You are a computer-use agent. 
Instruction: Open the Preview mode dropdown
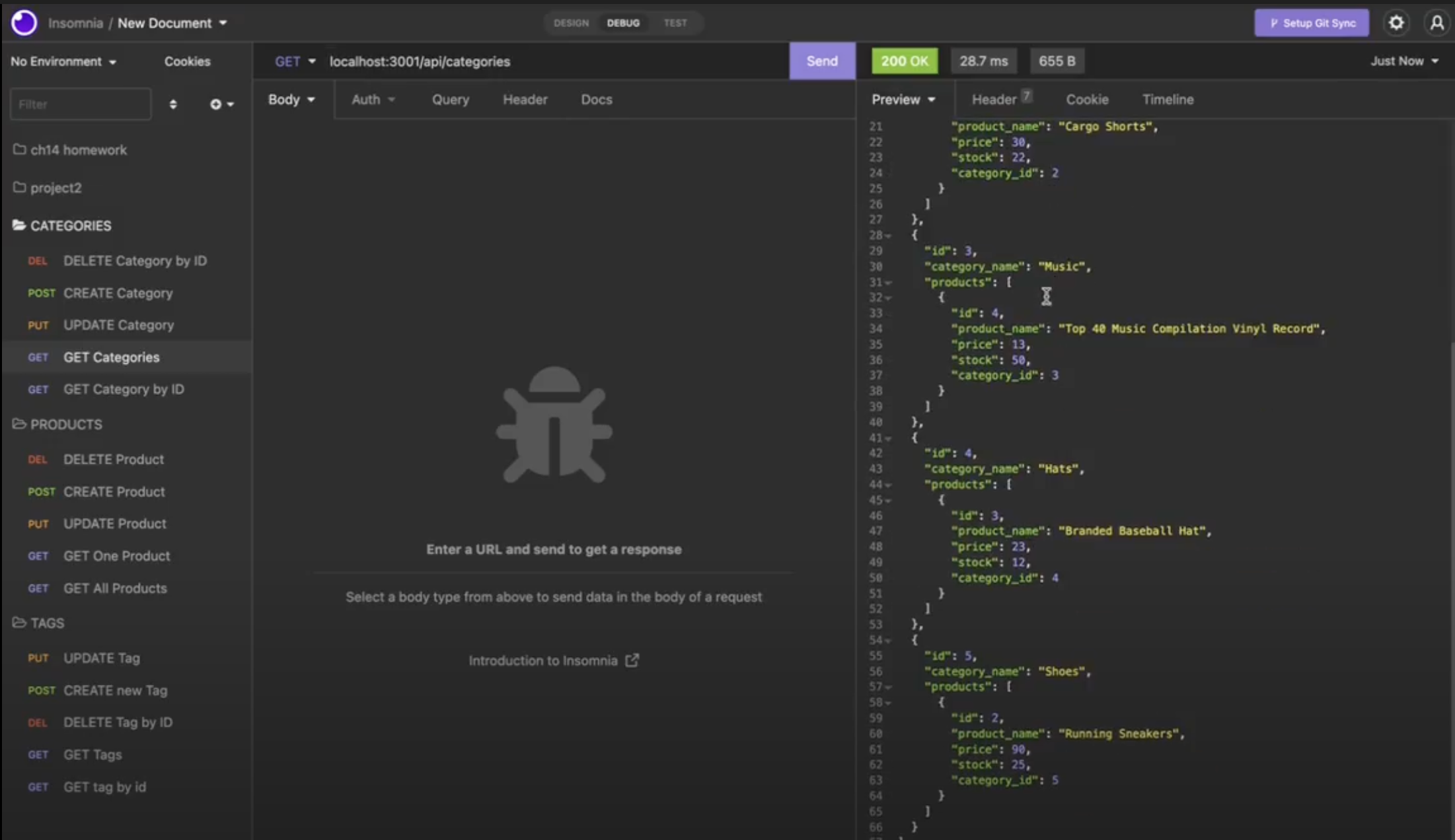[x=903, y=100]
